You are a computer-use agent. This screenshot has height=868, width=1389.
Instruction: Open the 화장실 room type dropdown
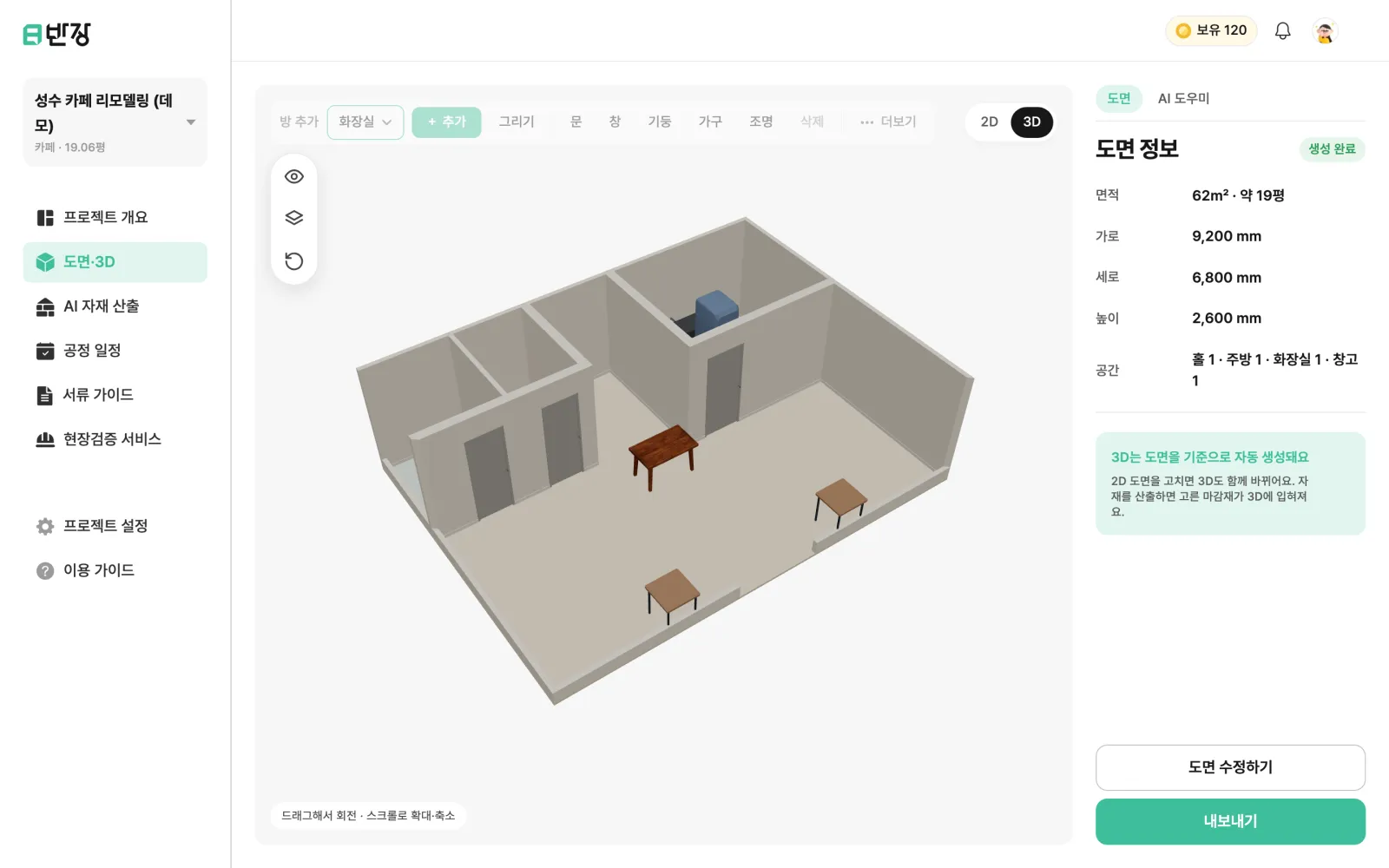pyautogui.click(x=365, y=122)
